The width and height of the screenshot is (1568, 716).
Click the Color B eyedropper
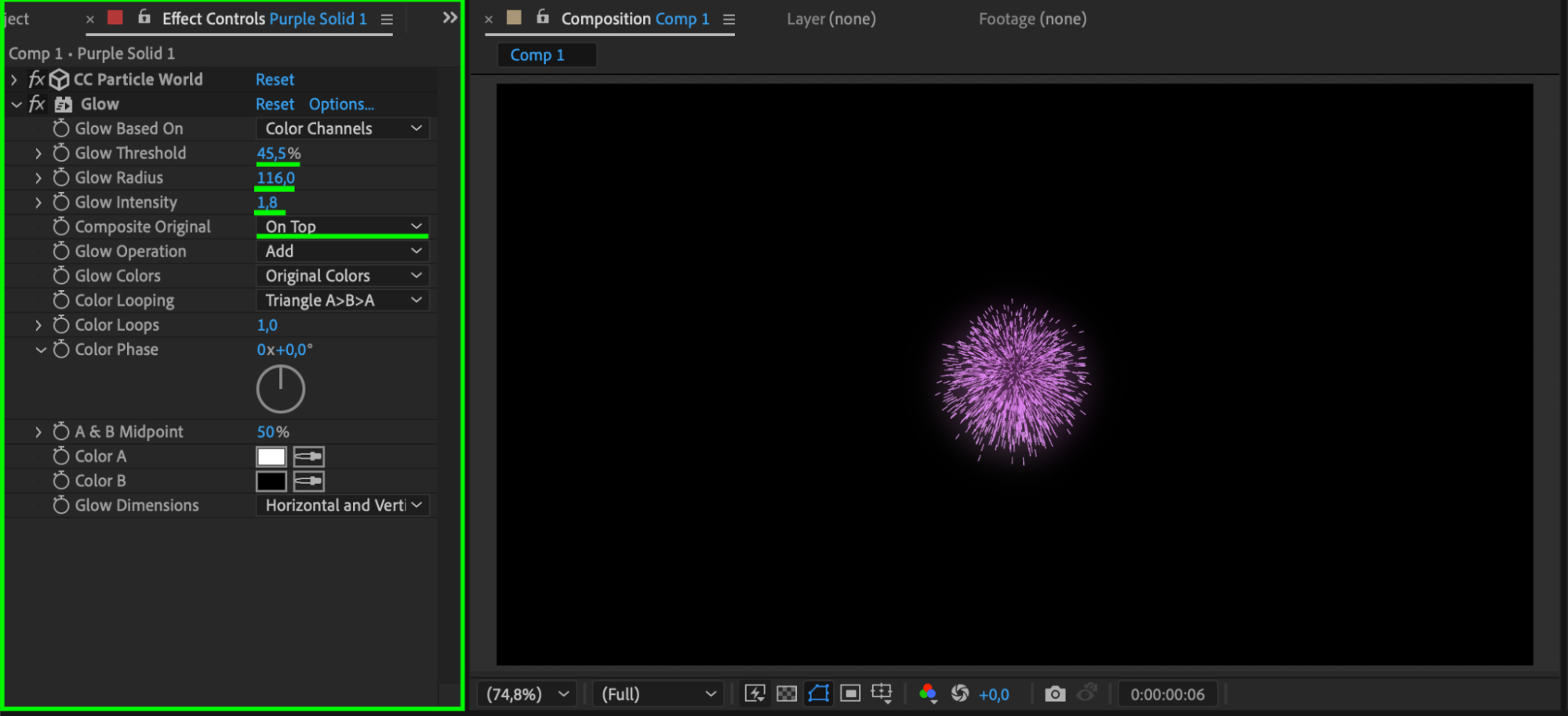click(309, 481)
